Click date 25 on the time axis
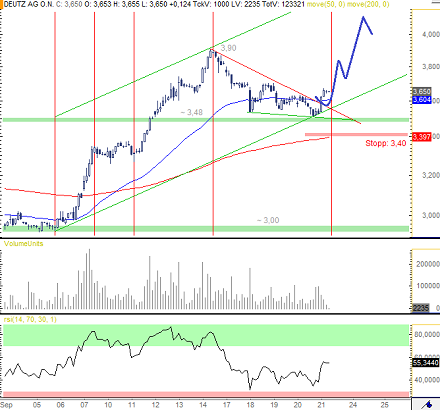Image resolution: width=440 pixels, height=410 pixels. [x=384, y=405]
